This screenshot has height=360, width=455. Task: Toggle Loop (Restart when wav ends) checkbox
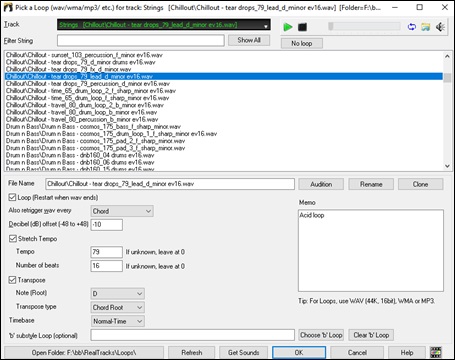(12, 197)
